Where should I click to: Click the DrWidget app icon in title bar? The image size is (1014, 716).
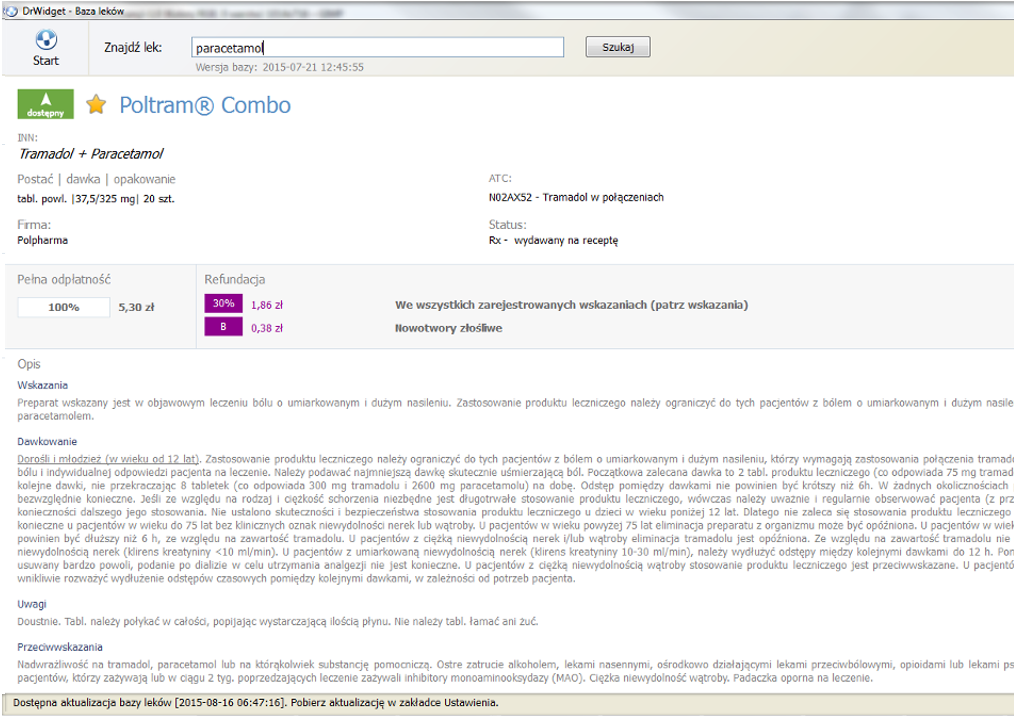pos(11,11)
